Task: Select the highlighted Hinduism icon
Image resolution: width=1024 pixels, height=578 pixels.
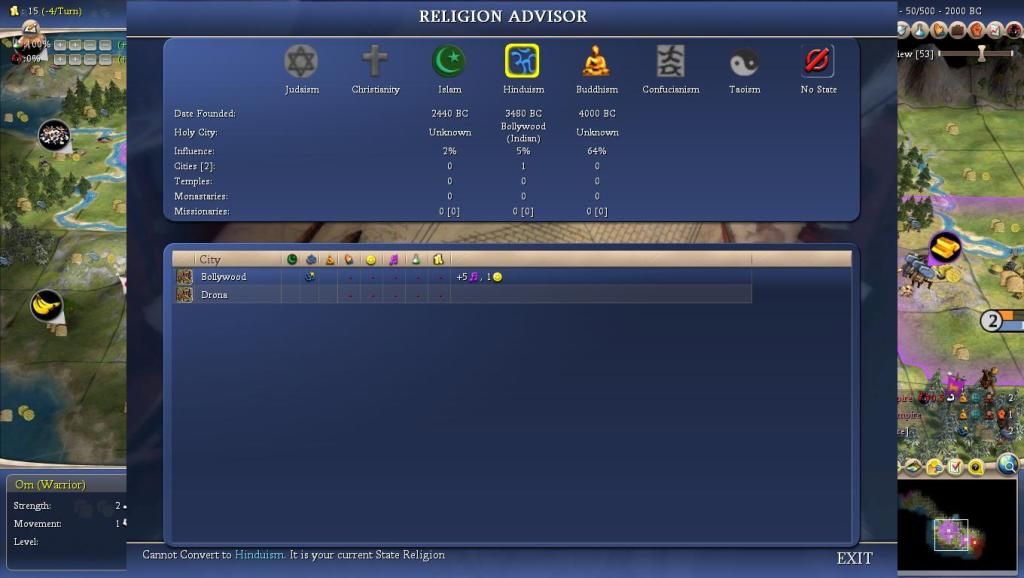Action: [x=522, y=61]
